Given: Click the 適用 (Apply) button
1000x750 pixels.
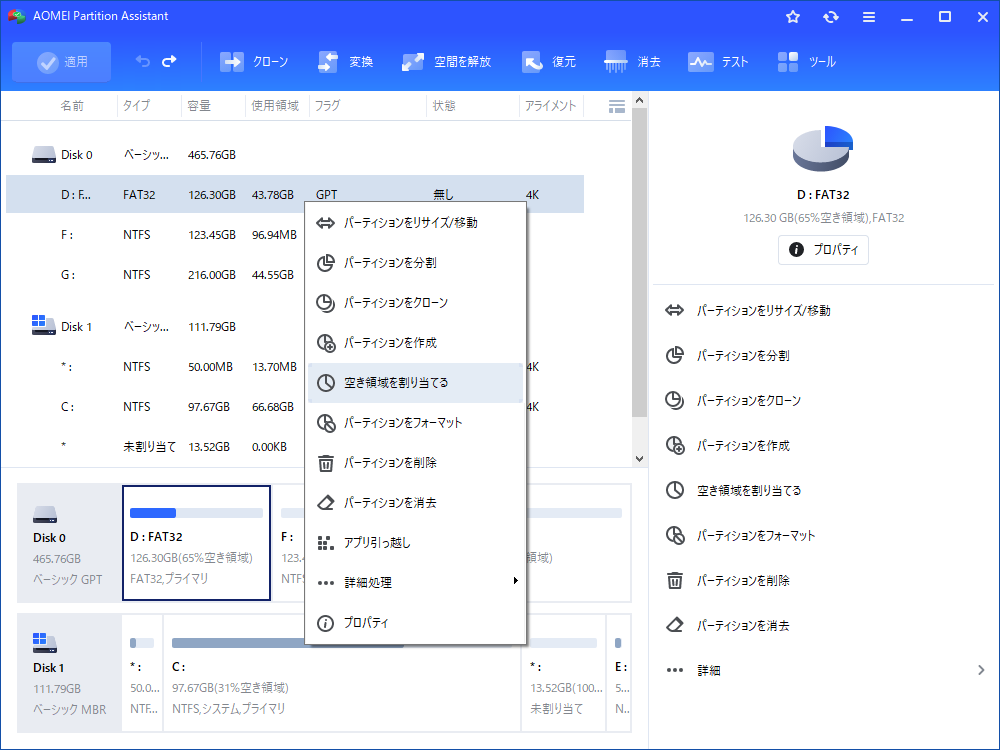Looking at the screenshot, I should [x=62, y=62].
